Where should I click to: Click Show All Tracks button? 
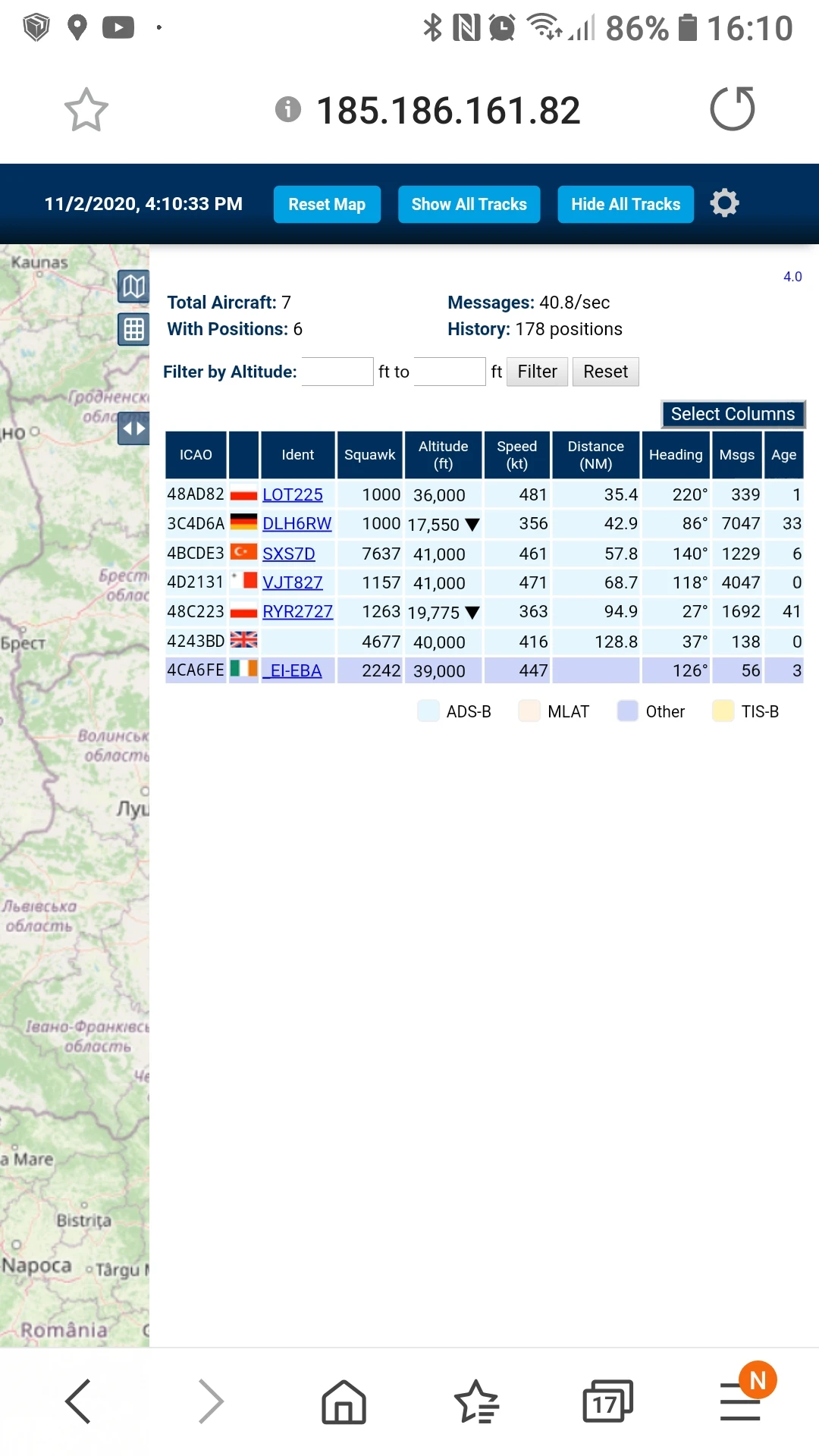coord(469,205)
